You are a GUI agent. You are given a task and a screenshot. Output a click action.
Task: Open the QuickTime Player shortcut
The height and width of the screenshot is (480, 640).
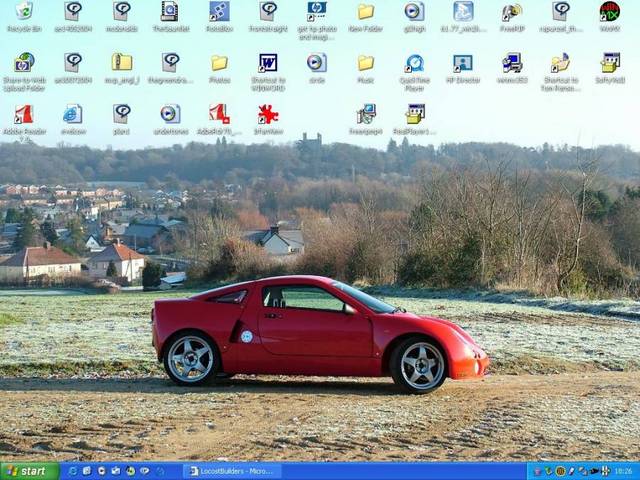pyautogui.click(x=414, y=64)
